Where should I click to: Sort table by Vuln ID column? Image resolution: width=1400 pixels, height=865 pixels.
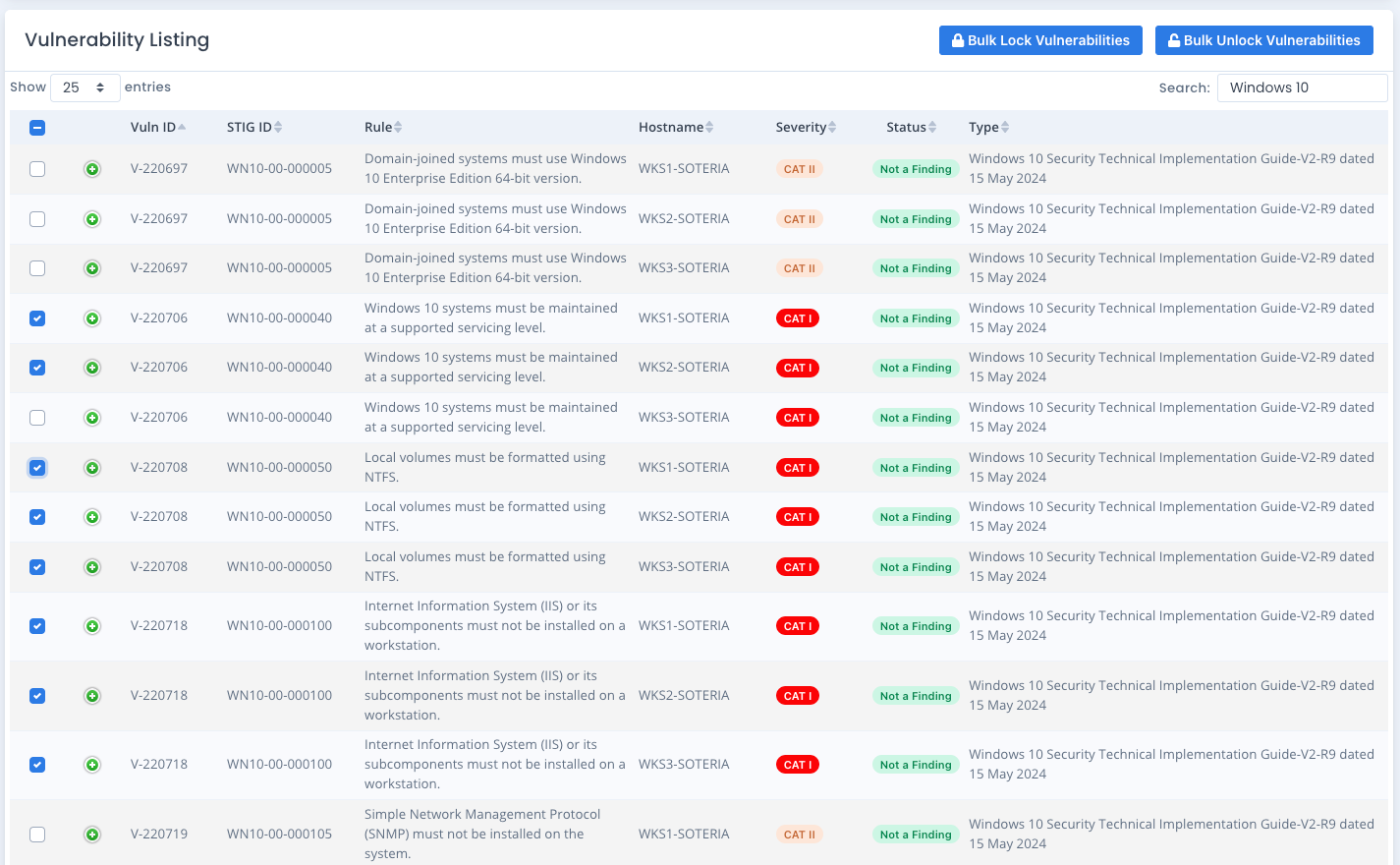[x=157, y=127]
